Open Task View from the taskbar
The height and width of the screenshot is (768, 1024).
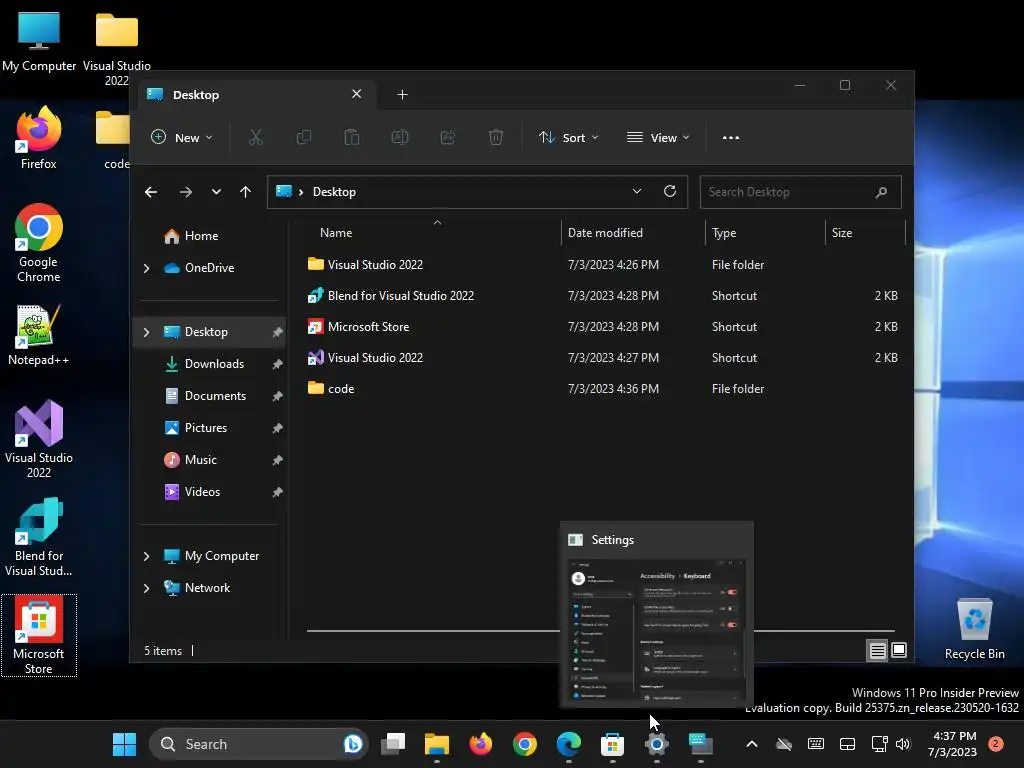393,744
